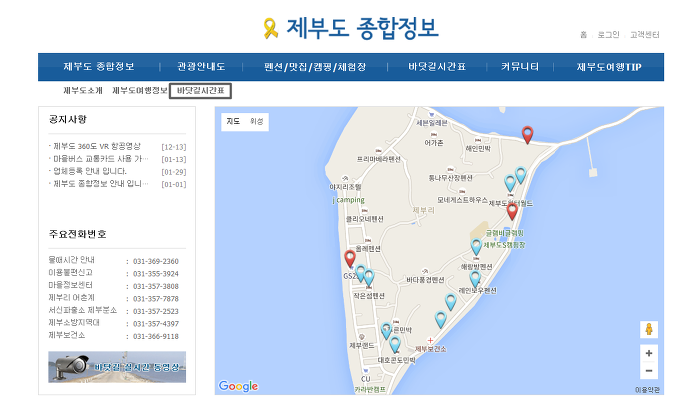Click the 제부도 종합정보 site title

click(362, 28)
